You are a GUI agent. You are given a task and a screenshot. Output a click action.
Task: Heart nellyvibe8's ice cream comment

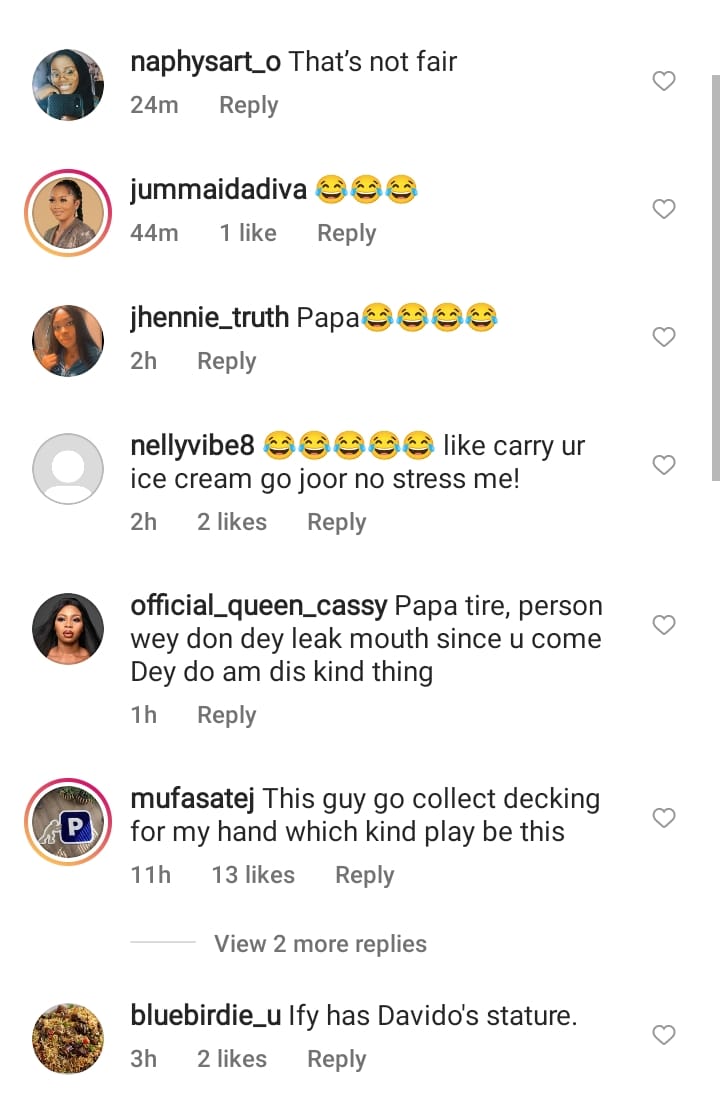[x=664, y=465]
